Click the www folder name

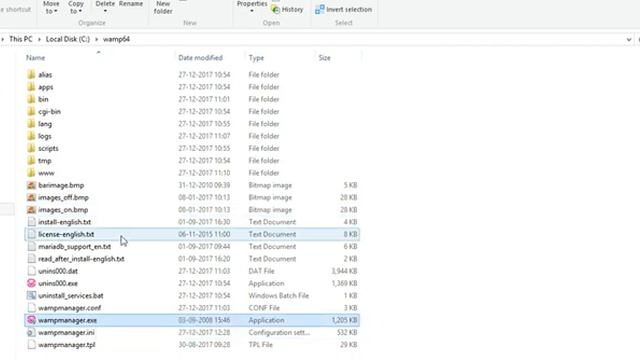coord(46,173)
